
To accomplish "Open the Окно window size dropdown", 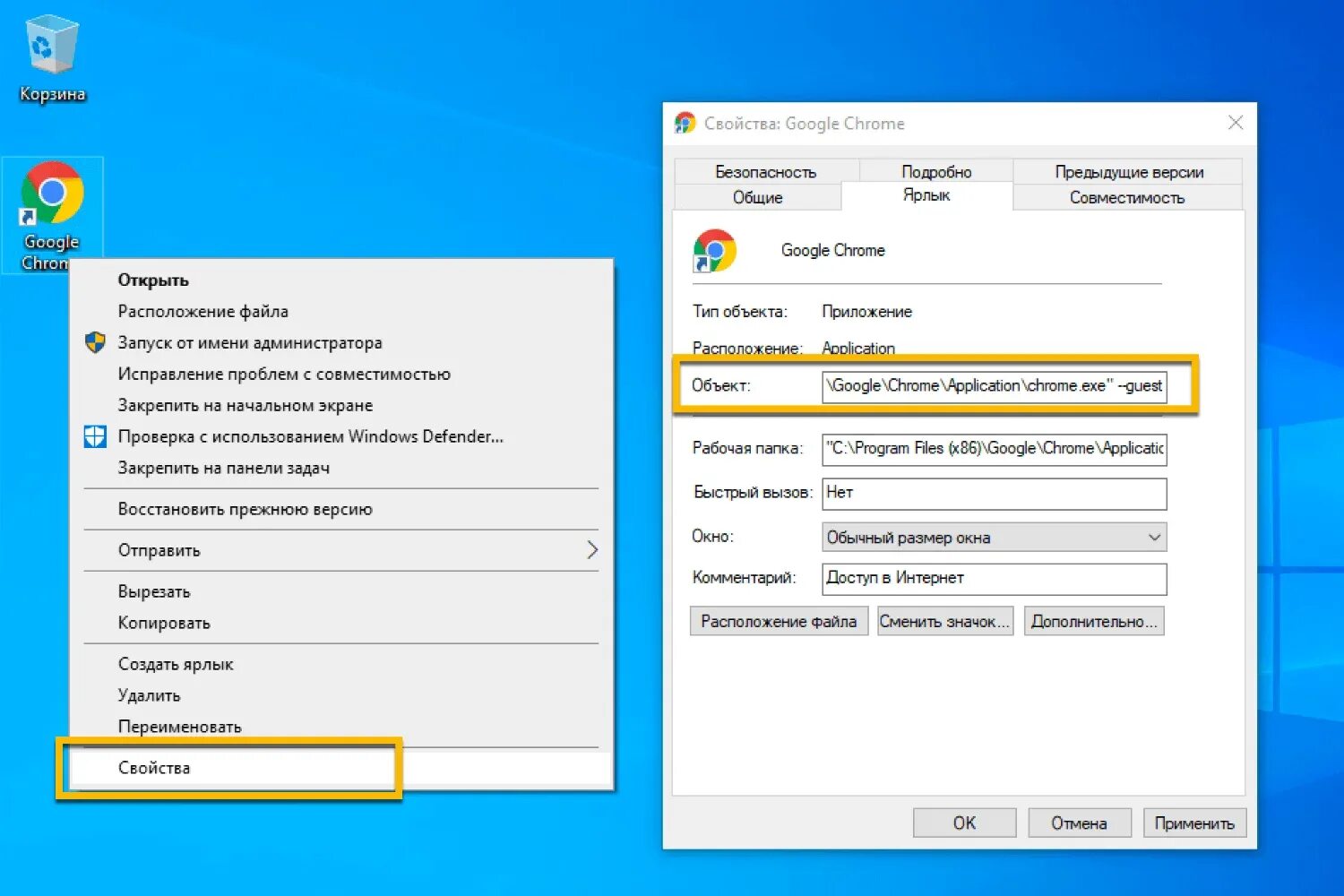I will [x=995, y=537].
